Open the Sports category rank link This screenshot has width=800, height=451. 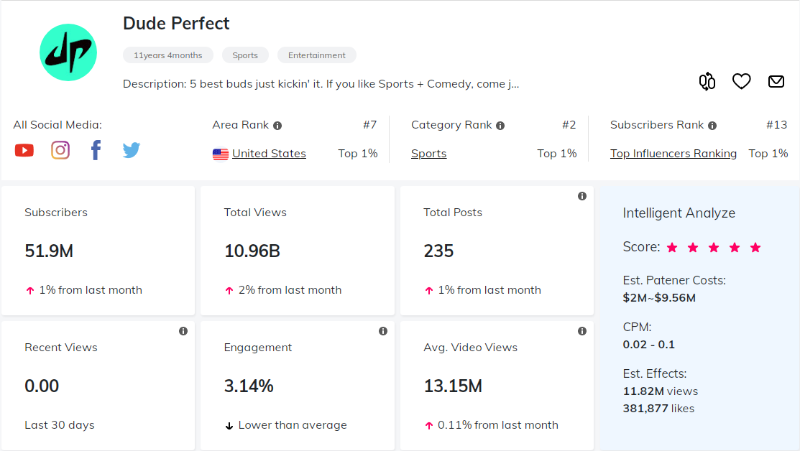tap(429, 154)
